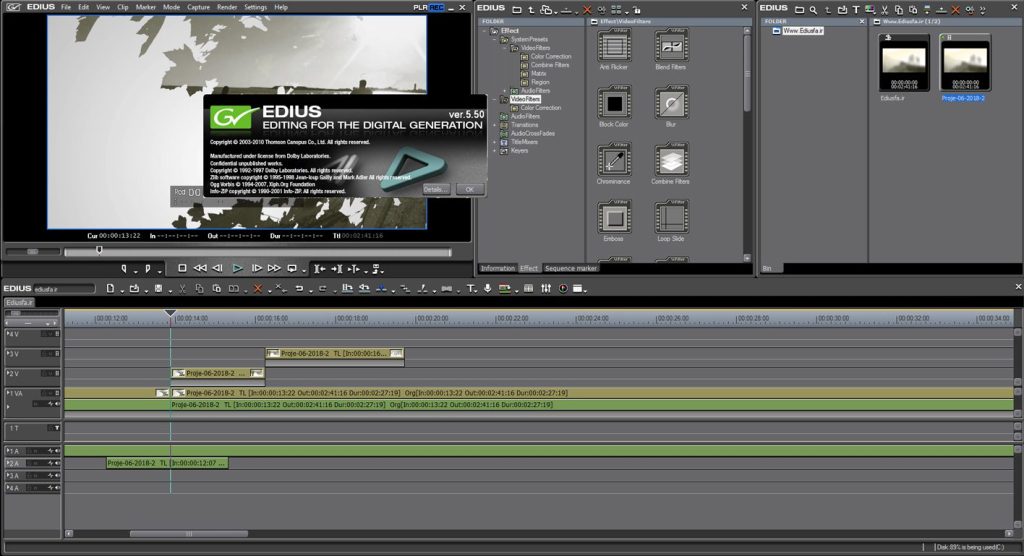Toggle the mute speaker on track 4 A
The width and height of the screenshot is (1024, 556).
57,488
